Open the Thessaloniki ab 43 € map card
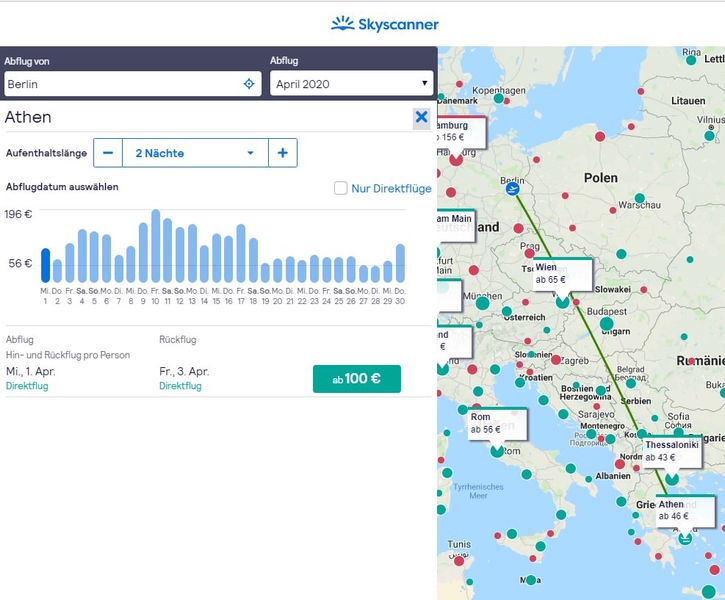Image resolution: width=725 pixels, height=600 pixels. [672, 451]
